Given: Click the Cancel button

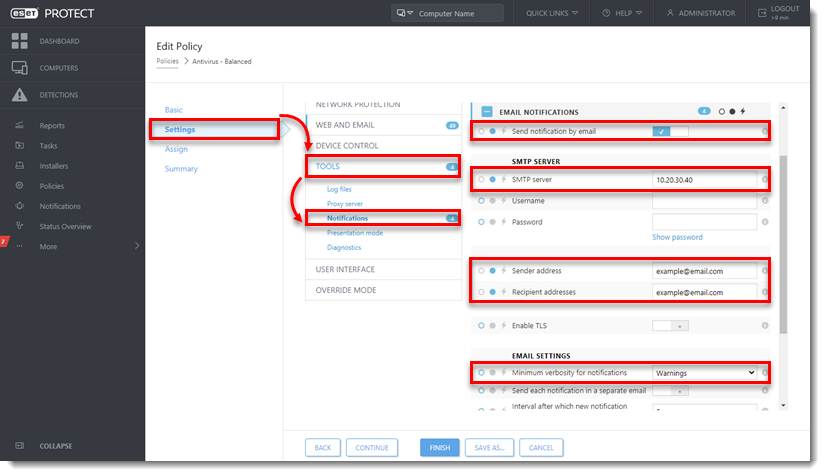Looking at the screenshot, I should click(541, 448).
